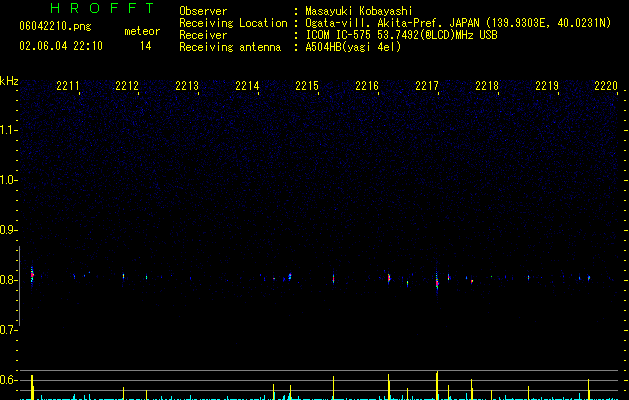
Task: Click the 0.7 kHz axis label
Action: pyautogui.click(x=8, y=330)
